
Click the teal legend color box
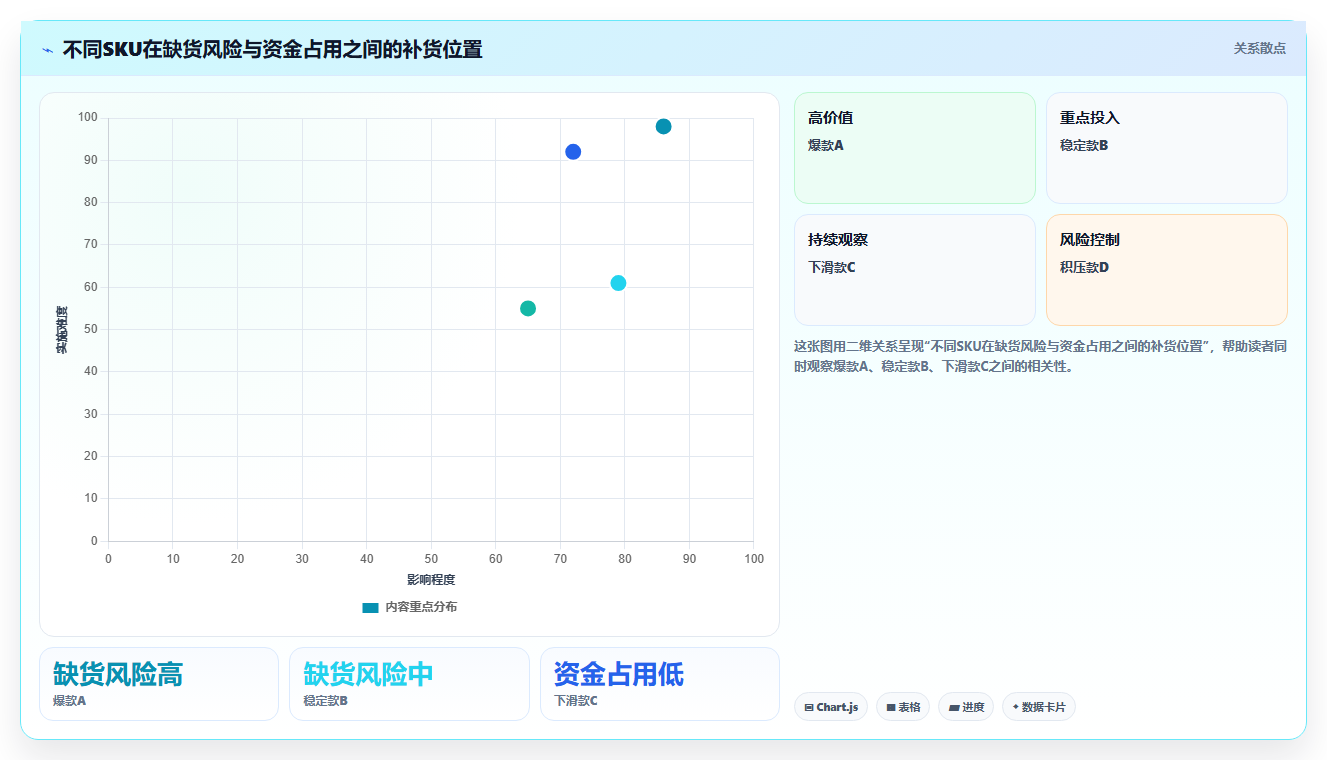pyautogui.click(x=371, y=607)
